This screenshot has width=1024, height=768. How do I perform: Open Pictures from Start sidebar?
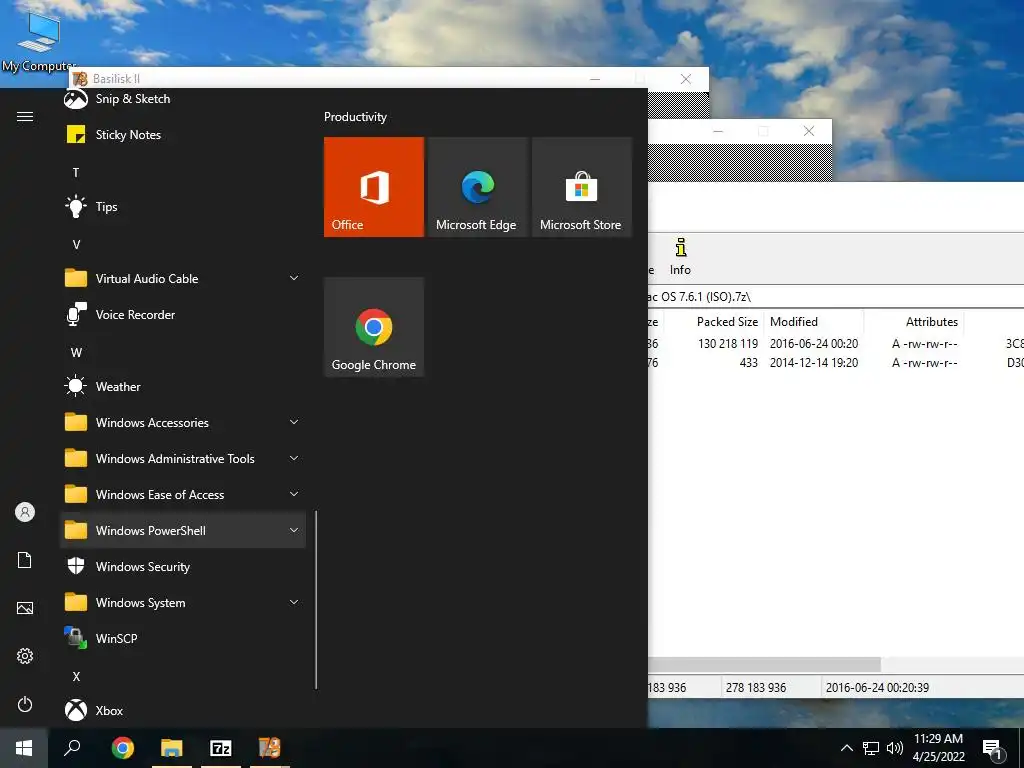(25, 608)
